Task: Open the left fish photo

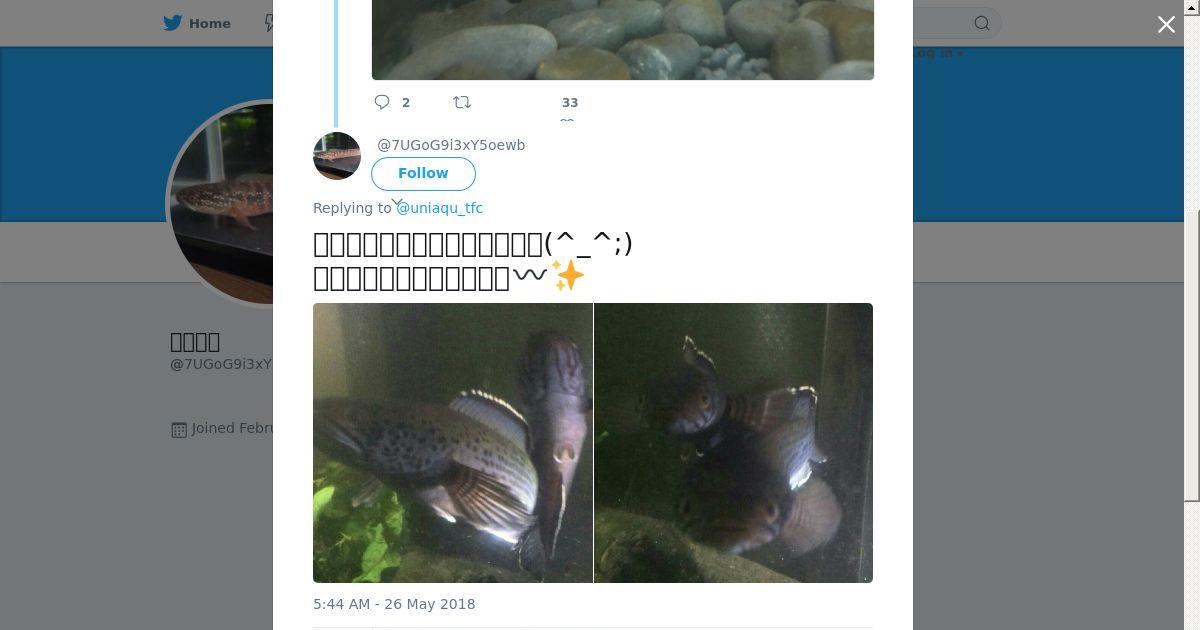Action: pos(452,442)
